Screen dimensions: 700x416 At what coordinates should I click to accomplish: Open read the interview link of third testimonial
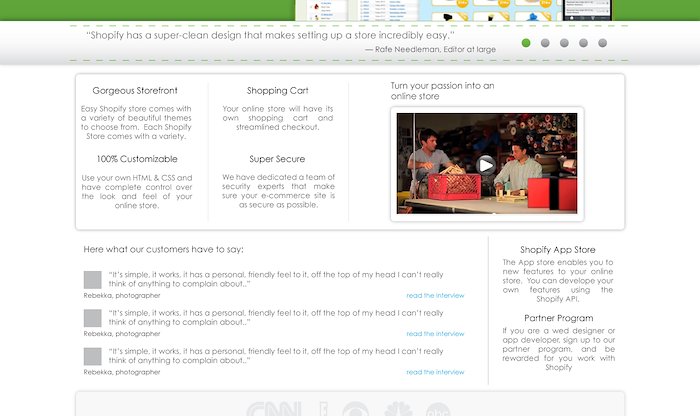435,372
